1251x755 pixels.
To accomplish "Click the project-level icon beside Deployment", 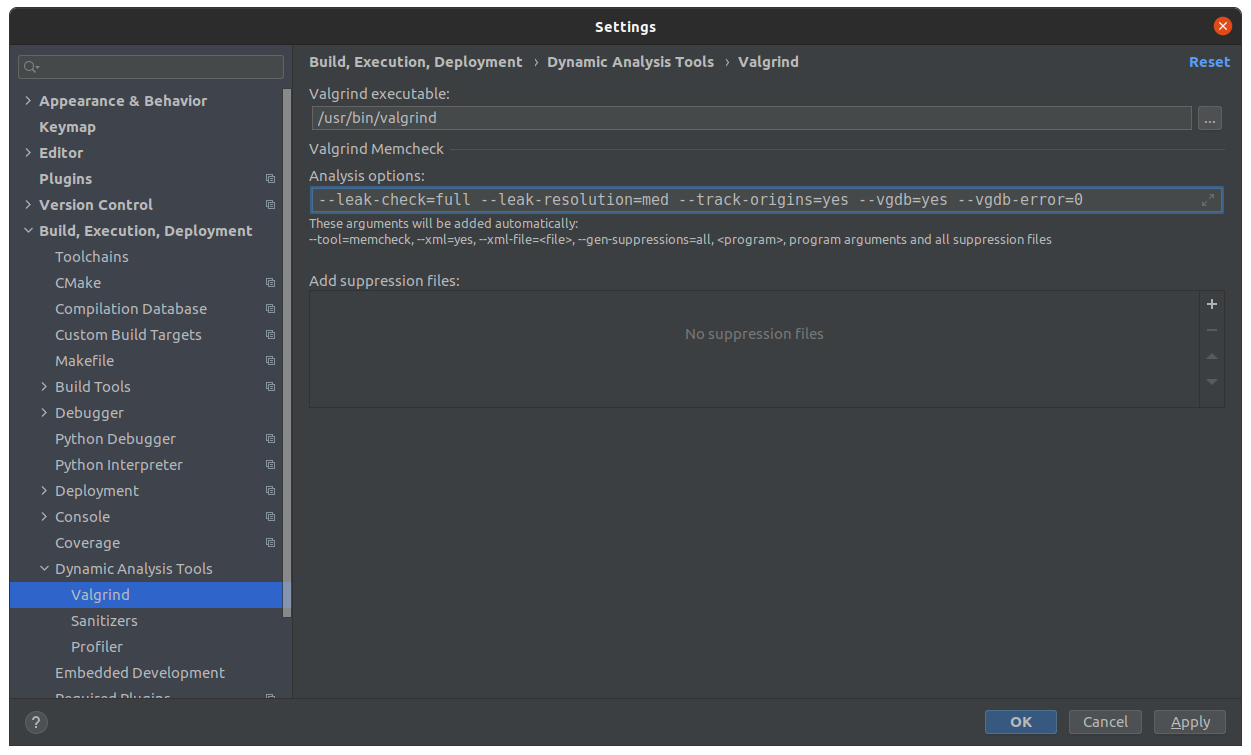I will [x=270, y=491].
